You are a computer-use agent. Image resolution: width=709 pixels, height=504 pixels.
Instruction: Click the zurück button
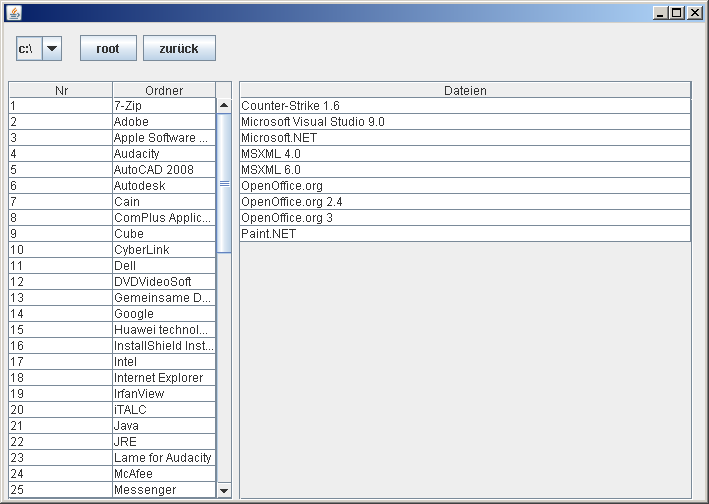(179, 48)
